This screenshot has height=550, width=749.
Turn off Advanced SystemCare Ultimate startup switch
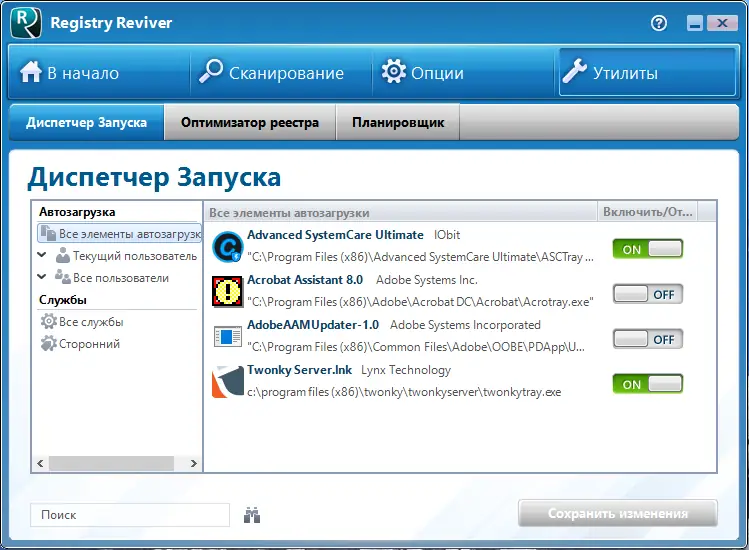click(x=648, y=249)
